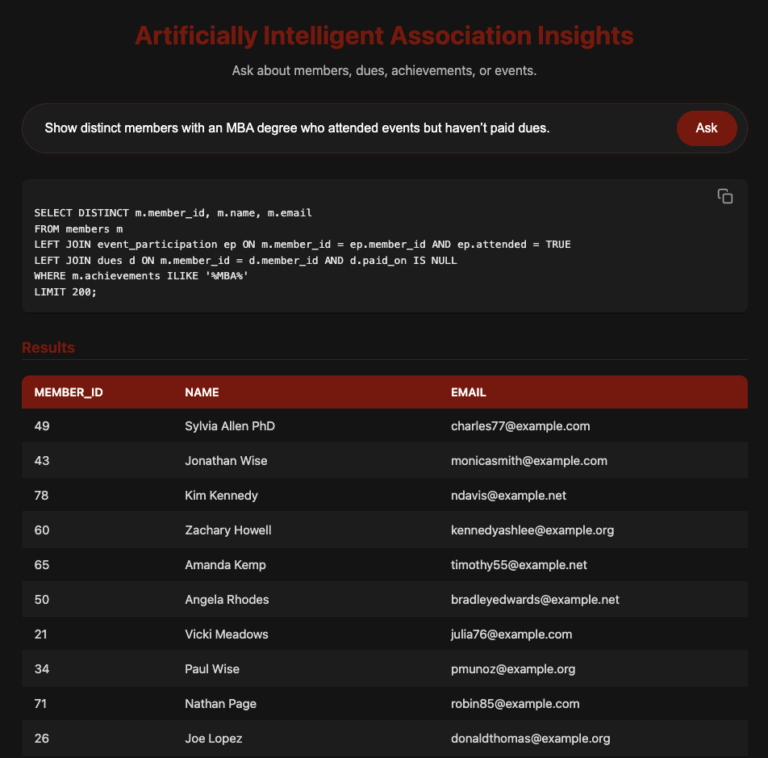The height and width of the screenshot is (758, 768).
Task: Click the MEMBER_ID column header
Action: click(68, 392)
